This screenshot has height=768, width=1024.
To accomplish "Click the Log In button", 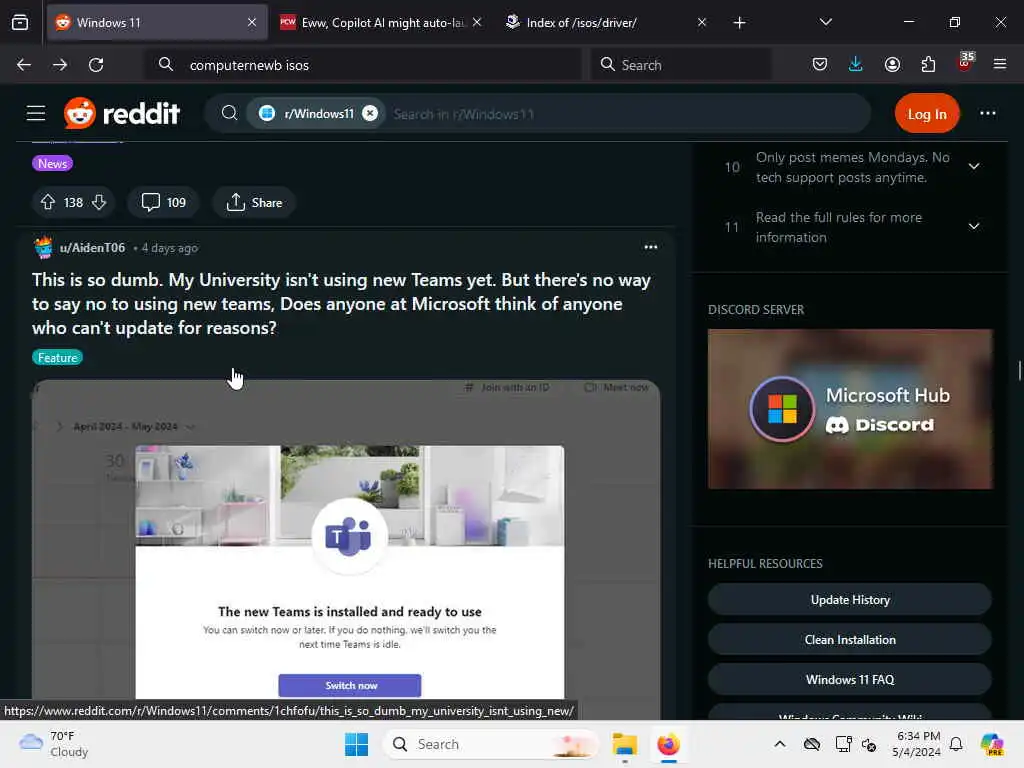I will tap(927, 114).
